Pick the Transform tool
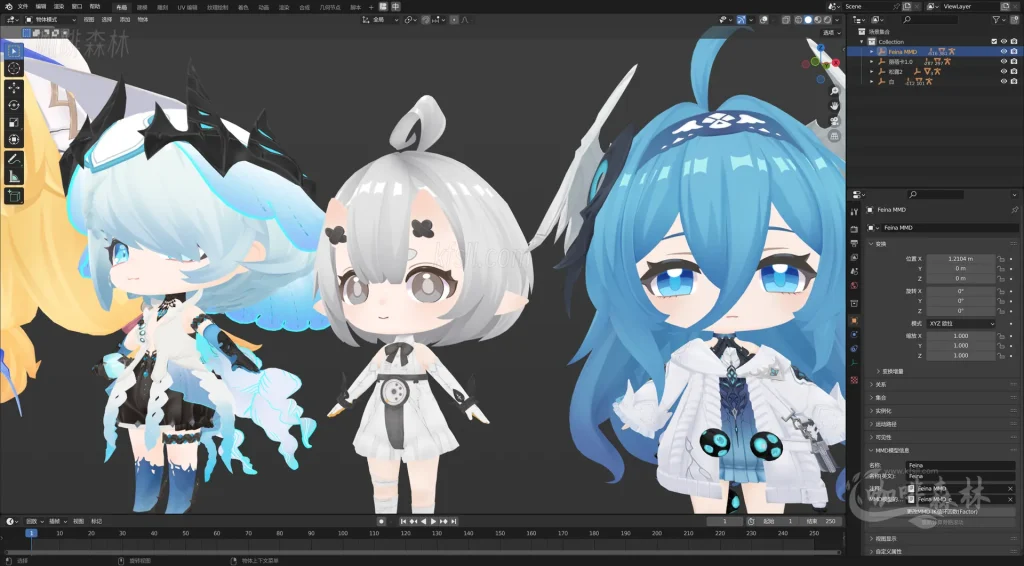The height and width of the screenshot is (566, 1024). point(14,139)
